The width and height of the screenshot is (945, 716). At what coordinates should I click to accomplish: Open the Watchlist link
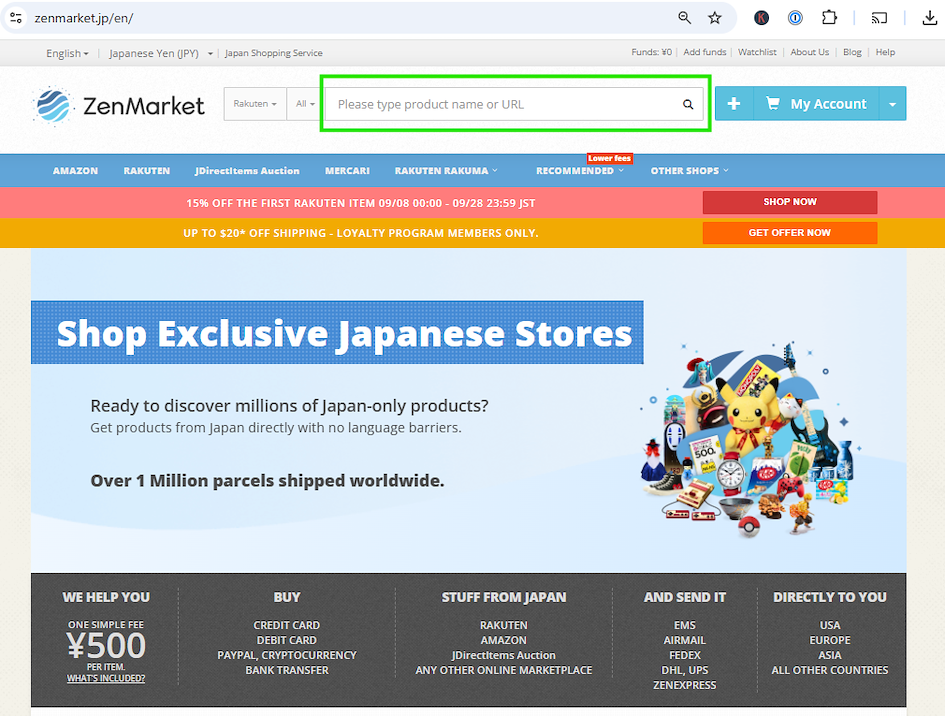click(757, 52)
